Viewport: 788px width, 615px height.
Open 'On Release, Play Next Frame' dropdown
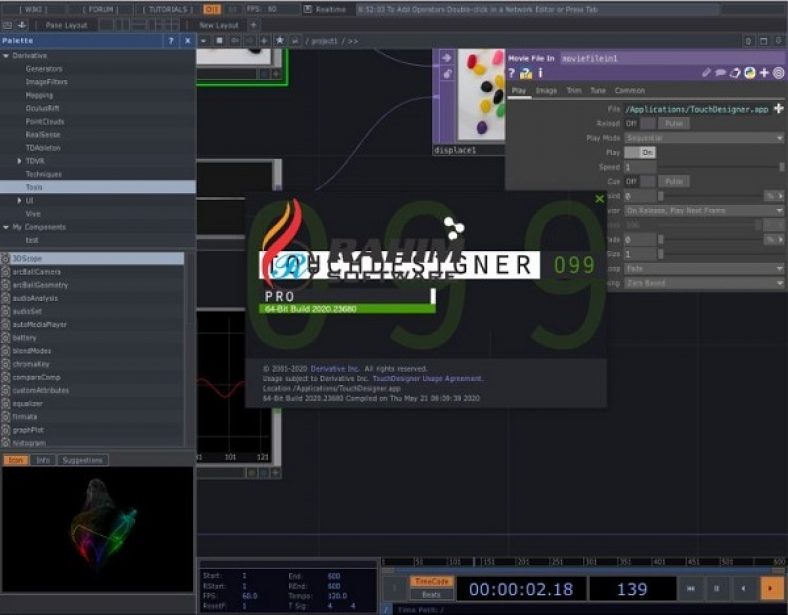coord(704,211)
